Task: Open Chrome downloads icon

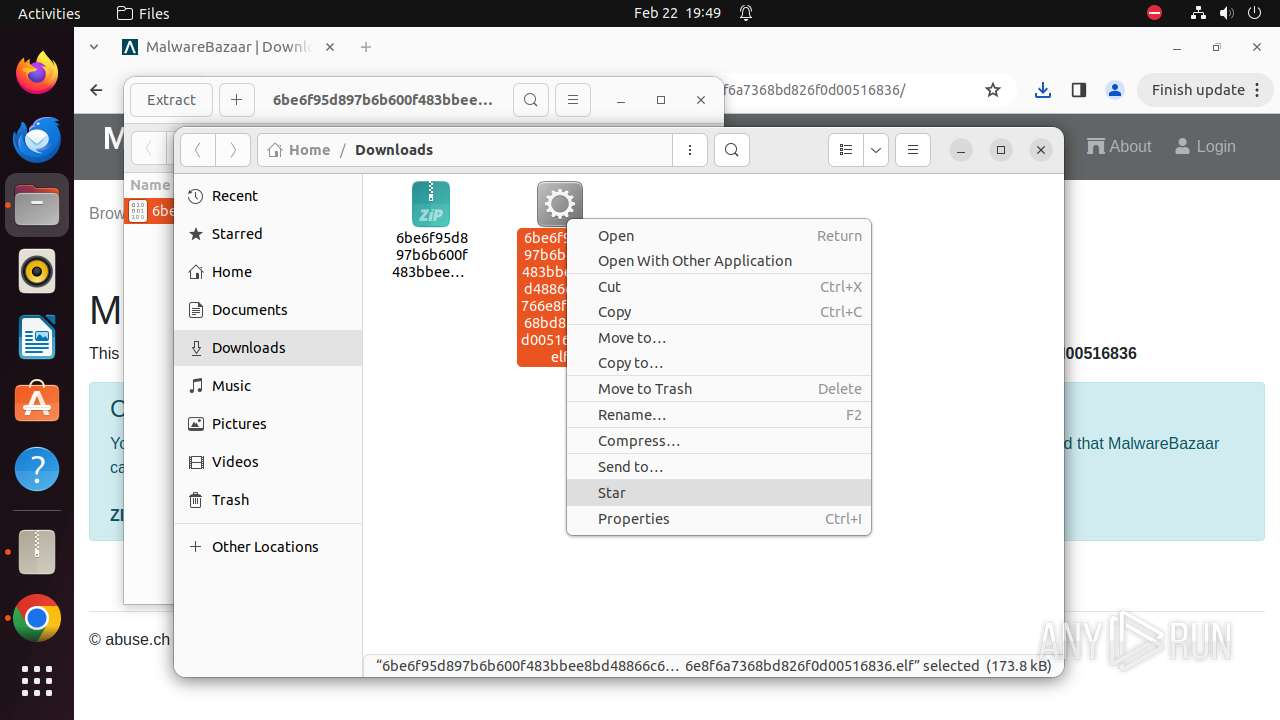Action: (x=1043, y=90)
